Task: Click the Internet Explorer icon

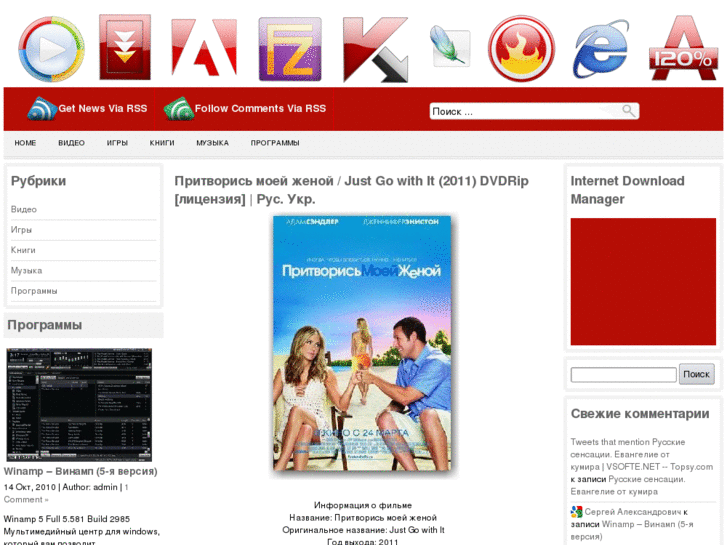Action: point(601,49)
